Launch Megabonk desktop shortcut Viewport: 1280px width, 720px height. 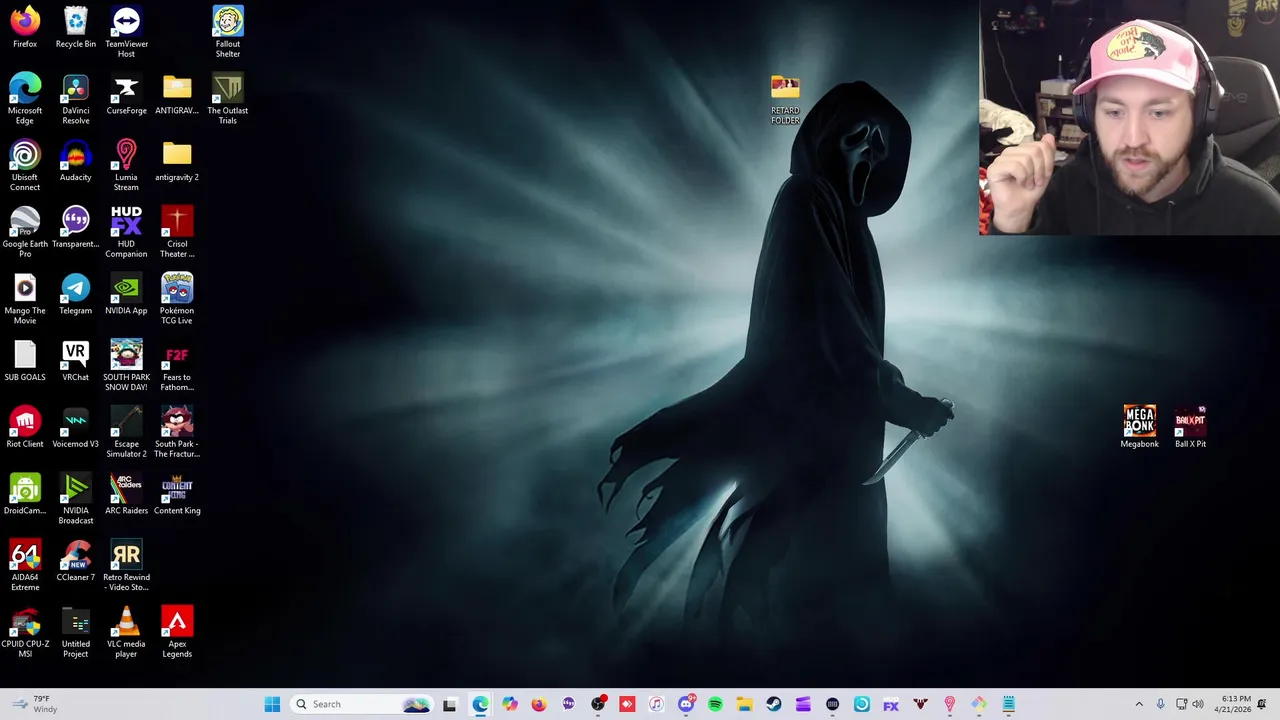[x=1139, y=426]
